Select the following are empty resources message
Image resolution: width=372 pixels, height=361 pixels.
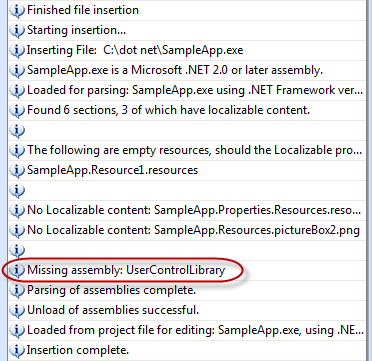(187, 150)
